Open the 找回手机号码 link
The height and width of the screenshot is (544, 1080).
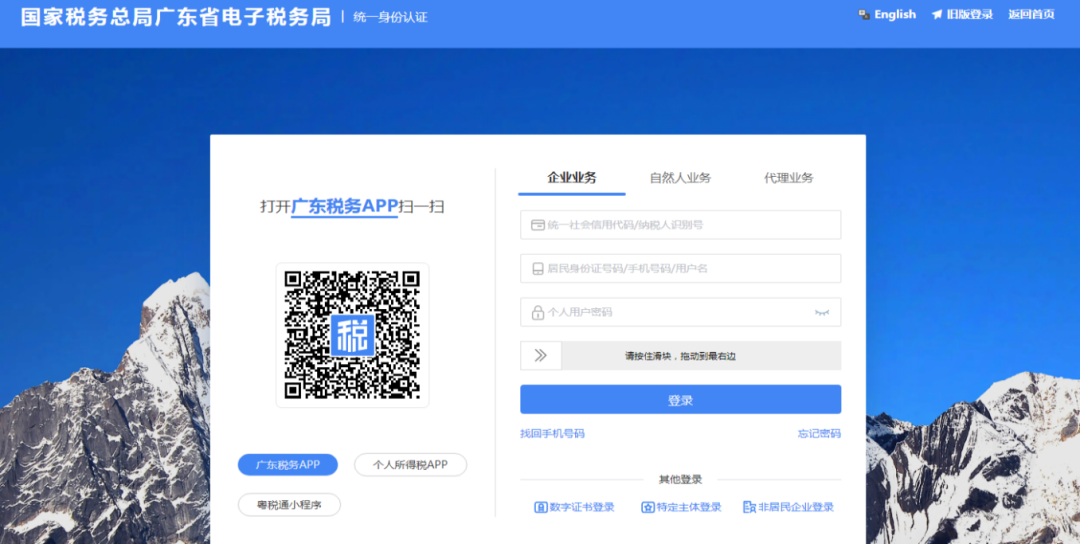(552, 434)
